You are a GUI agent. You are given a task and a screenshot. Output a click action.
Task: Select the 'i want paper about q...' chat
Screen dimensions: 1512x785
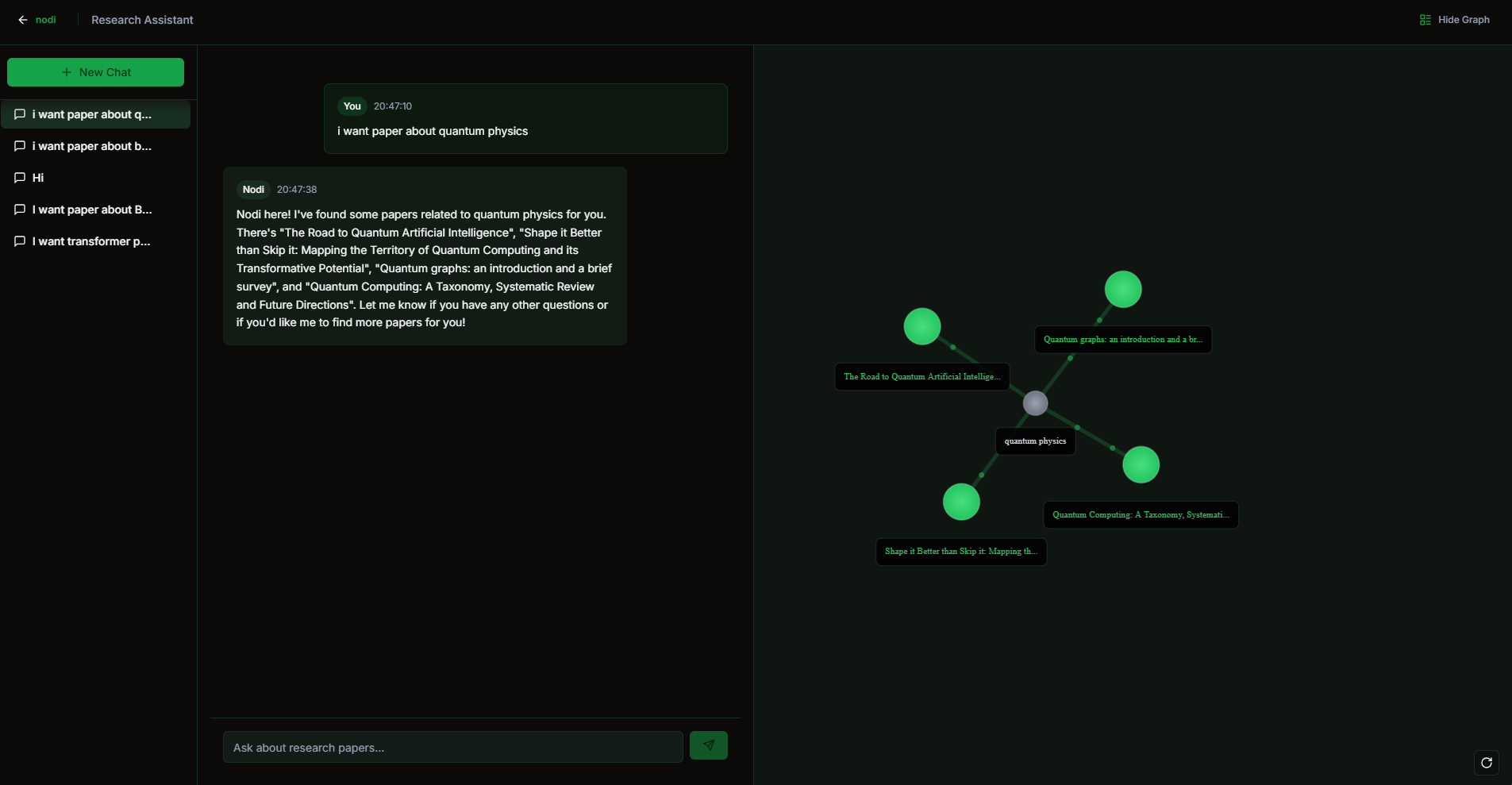92,114
